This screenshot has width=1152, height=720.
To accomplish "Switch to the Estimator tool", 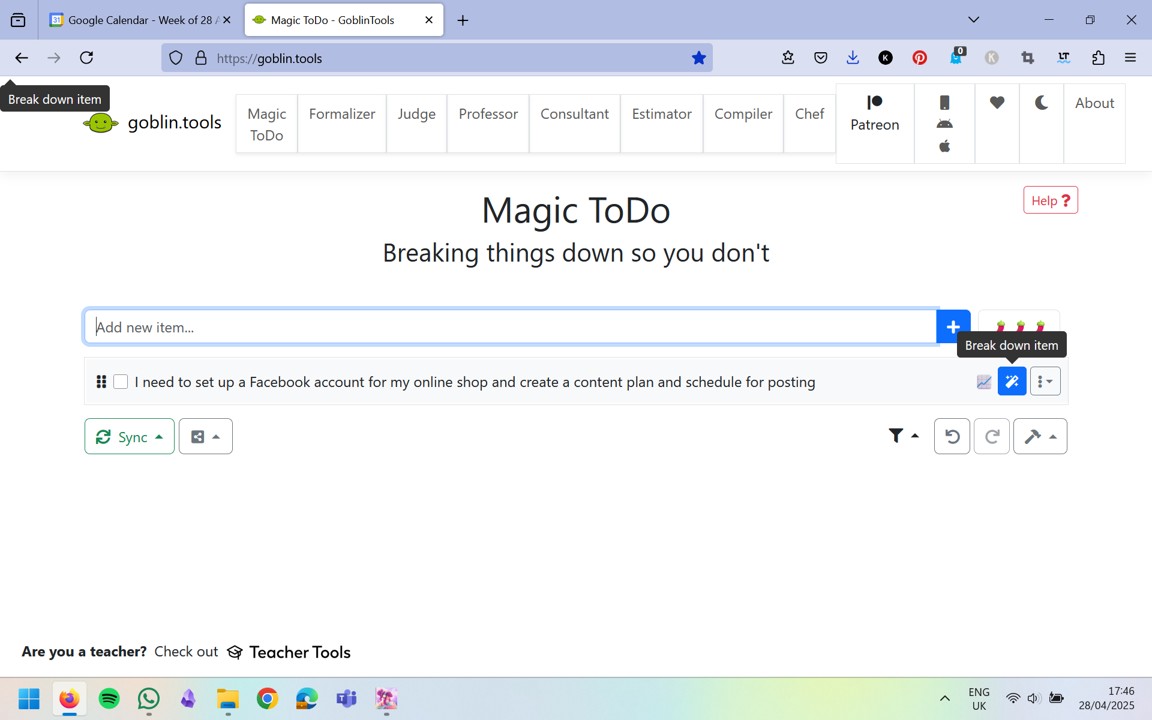I will pos(661,114).
